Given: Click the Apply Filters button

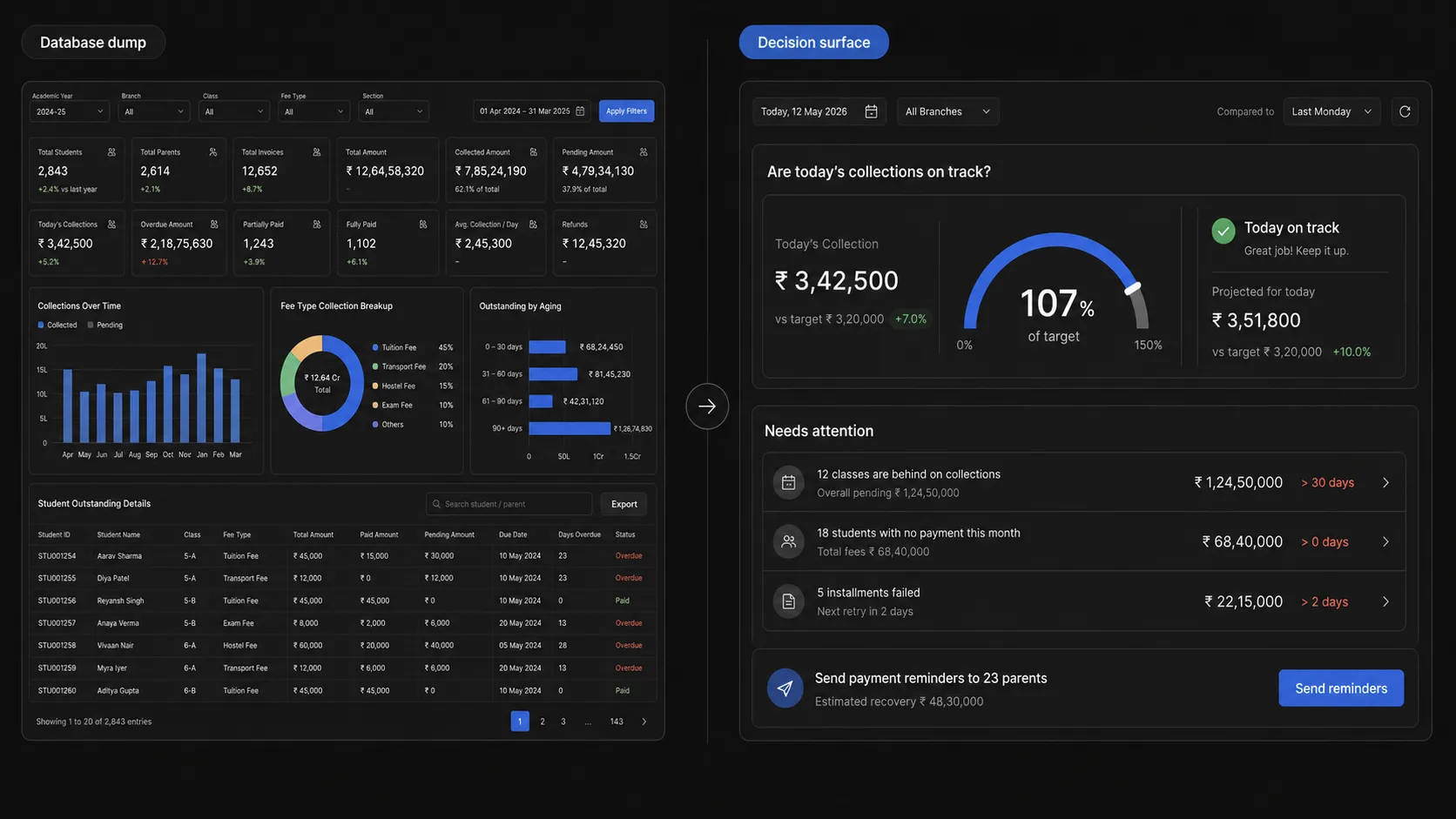Looking at the screenshot, I should (626, 111).
